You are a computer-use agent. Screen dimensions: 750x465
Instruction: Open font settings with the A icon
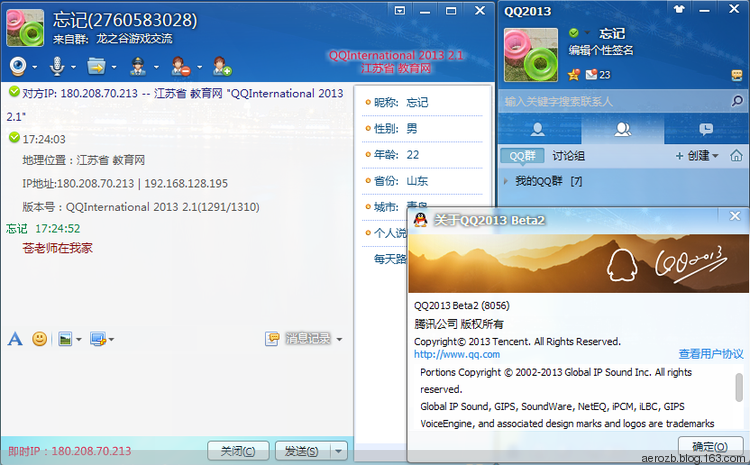tap(15, 339)
